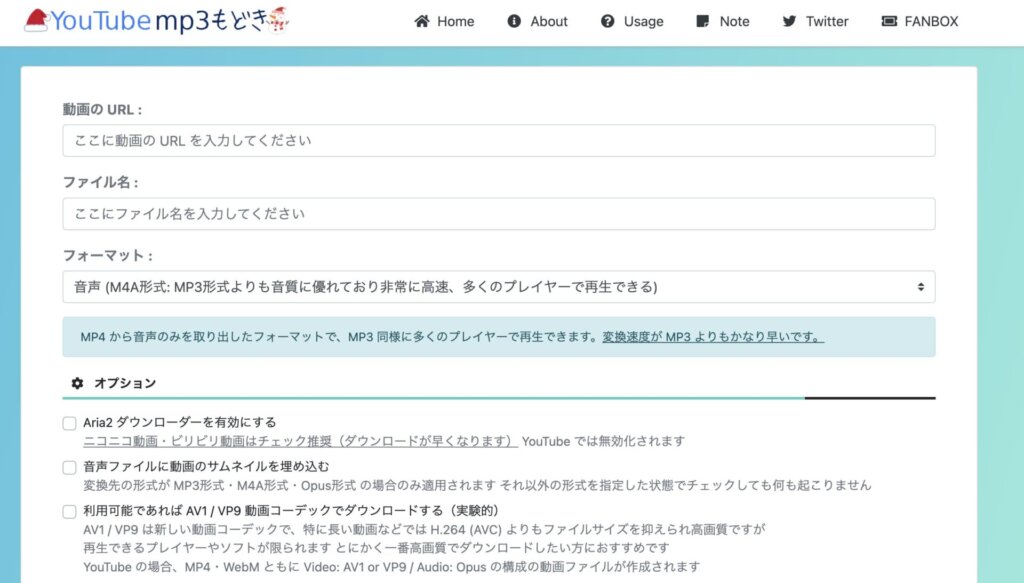Click the sticky note icon beside Note

[703, 22]
